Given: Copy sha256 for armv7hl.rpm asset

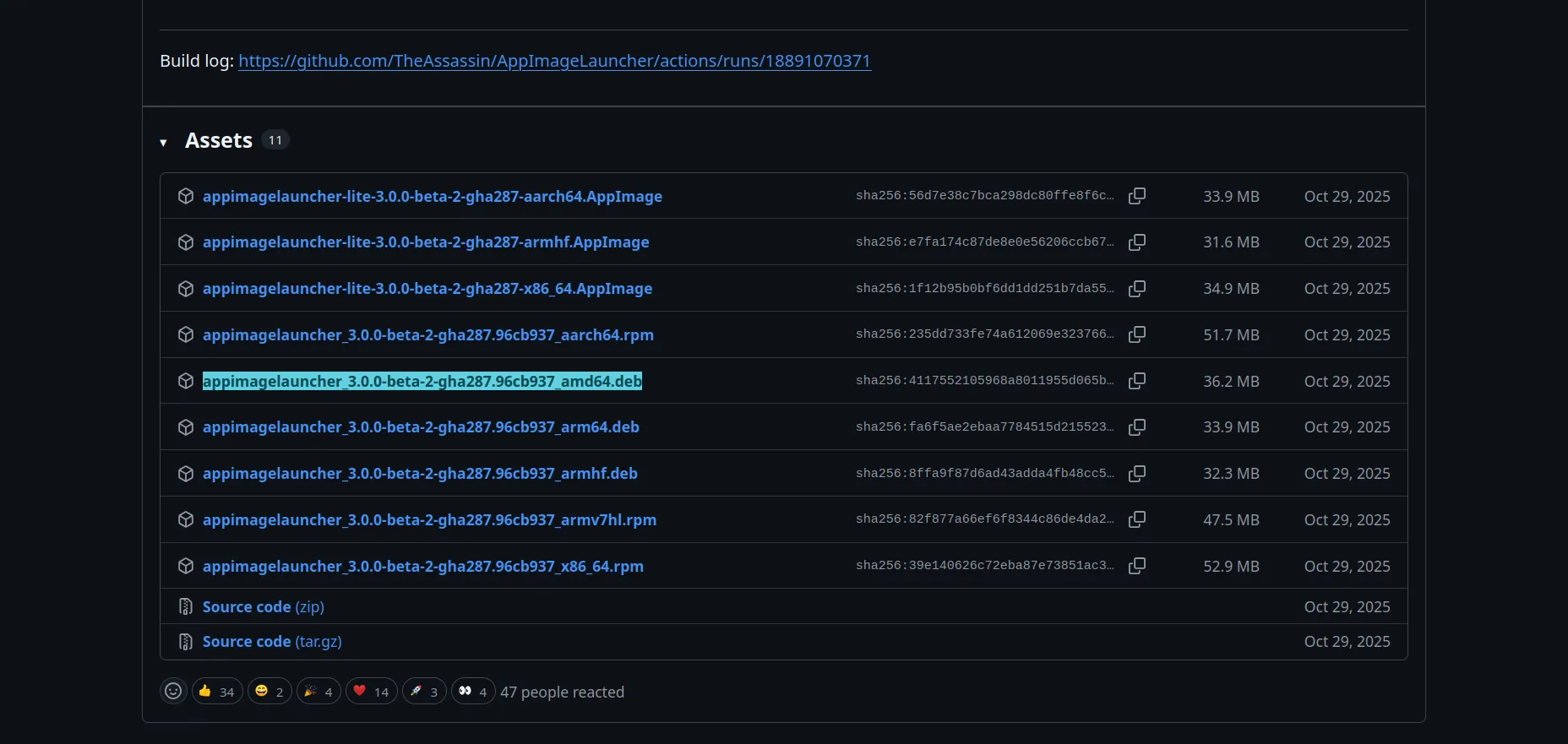Looking at the screenshot, I should tap(1137, 519).
